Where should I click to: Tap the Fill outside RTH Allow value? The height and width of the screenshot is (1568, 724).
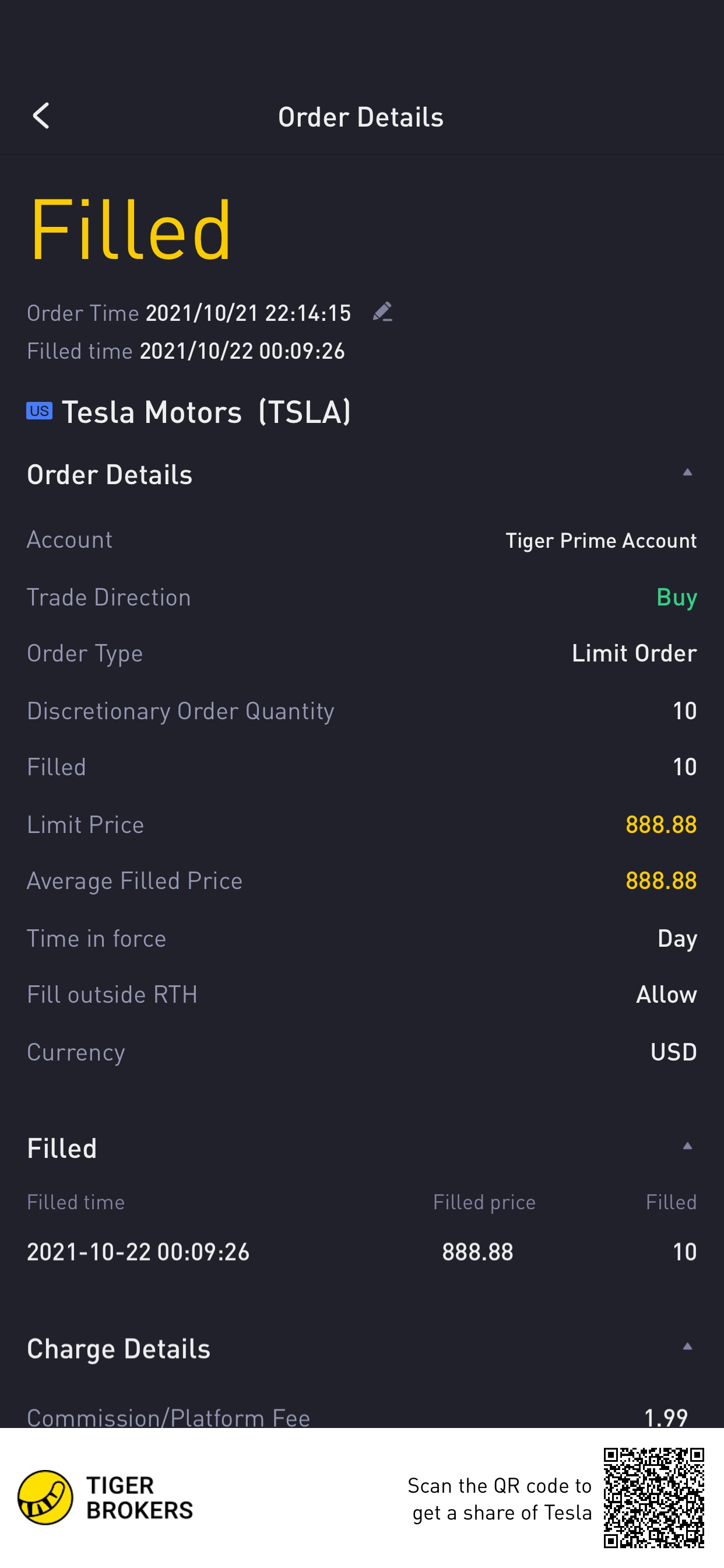pyautogui.click(x=666, y=995)
